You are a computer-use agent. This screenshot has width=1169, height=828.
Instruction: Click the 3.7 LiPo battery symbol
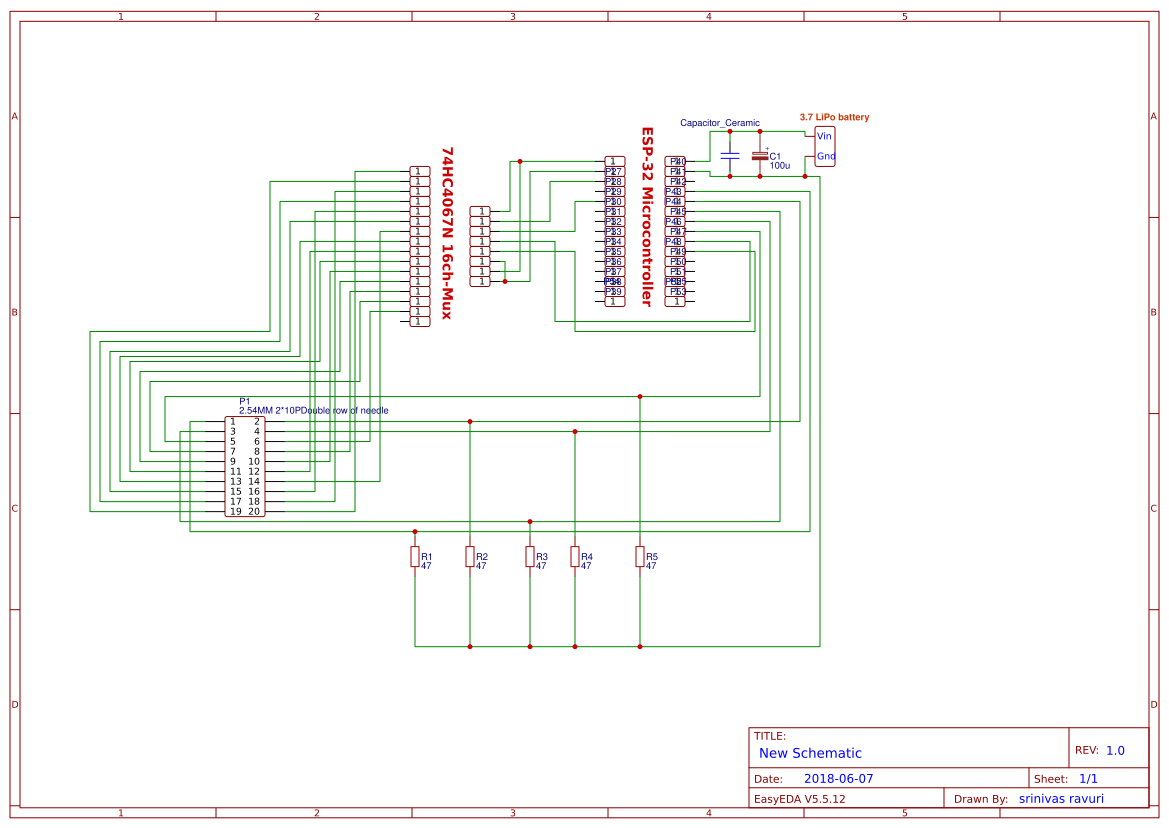pos(824,145)
